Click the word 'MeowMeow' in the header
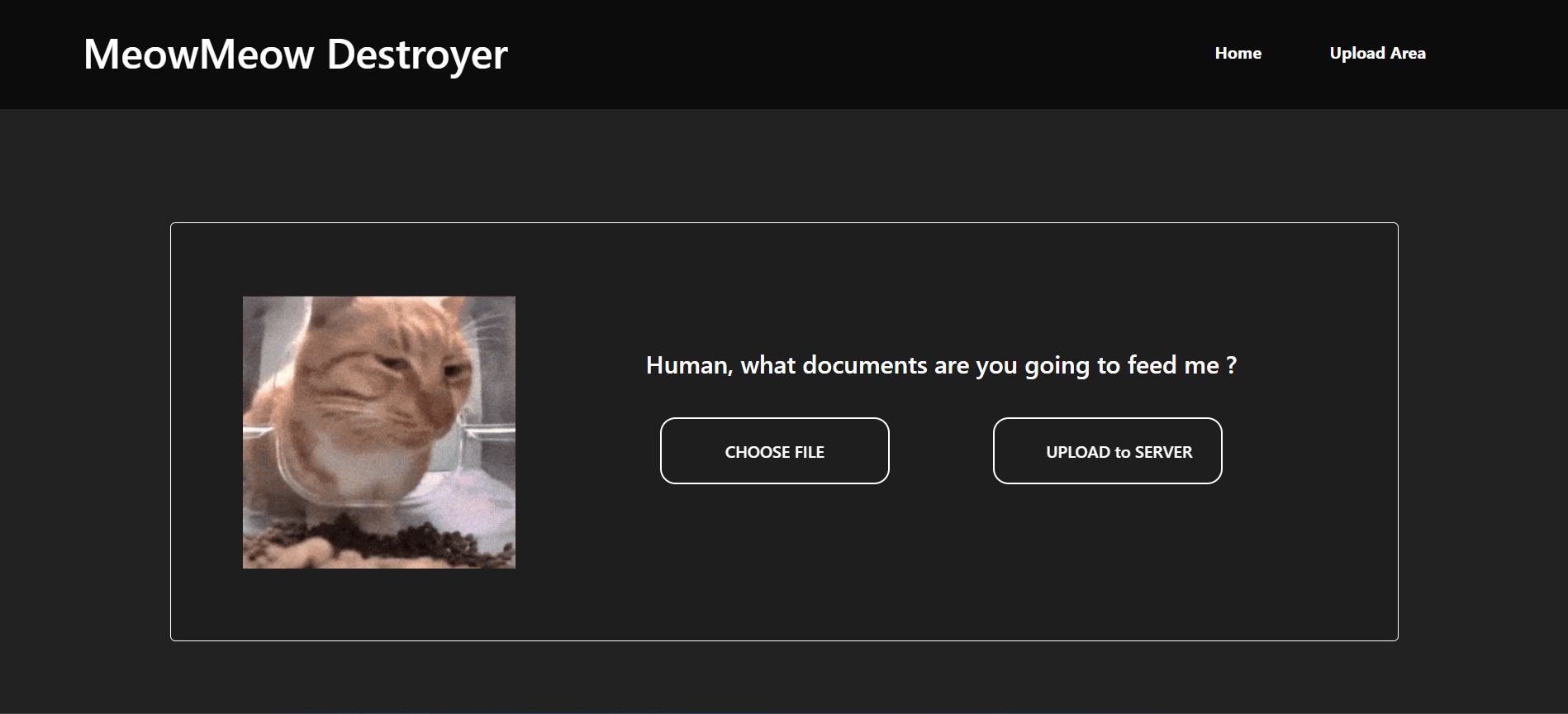 click(x=199, y=55)
